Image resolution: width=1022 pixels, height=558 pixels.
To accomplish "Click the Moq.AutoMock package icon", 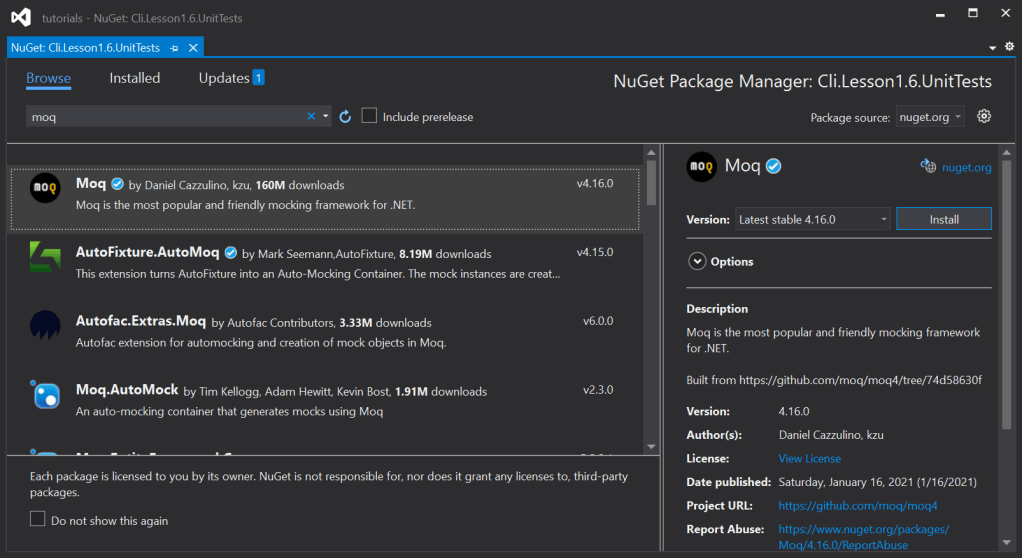I will coord(45,395).
